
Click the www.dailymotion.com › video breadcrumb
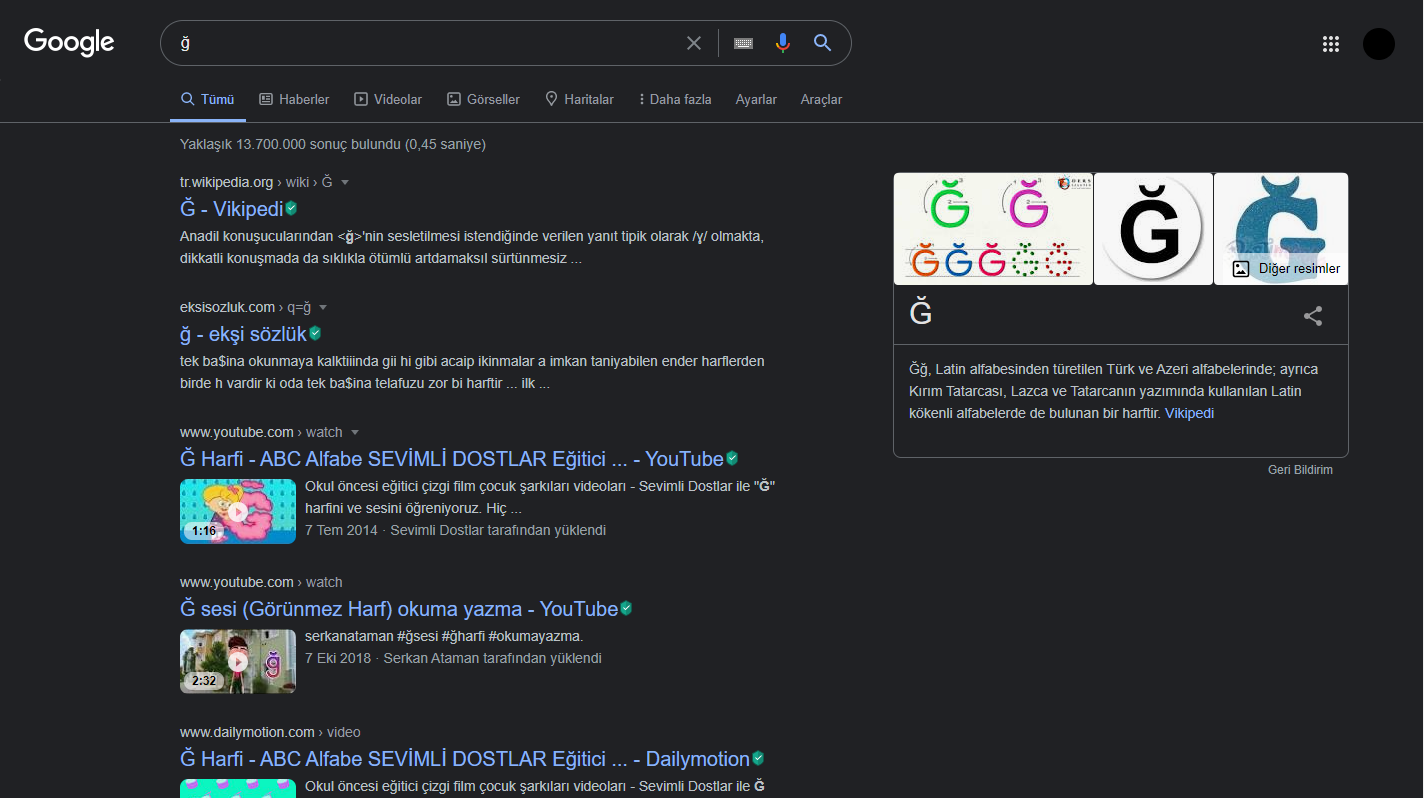[x=270, y=732]
